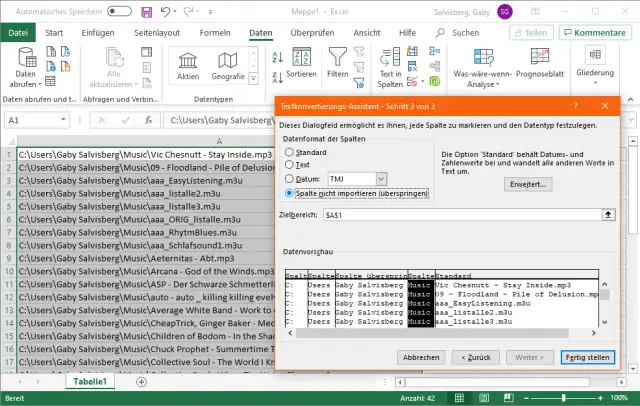
Task: Open the Aktien data type
Action: click(x=188, y=66)
